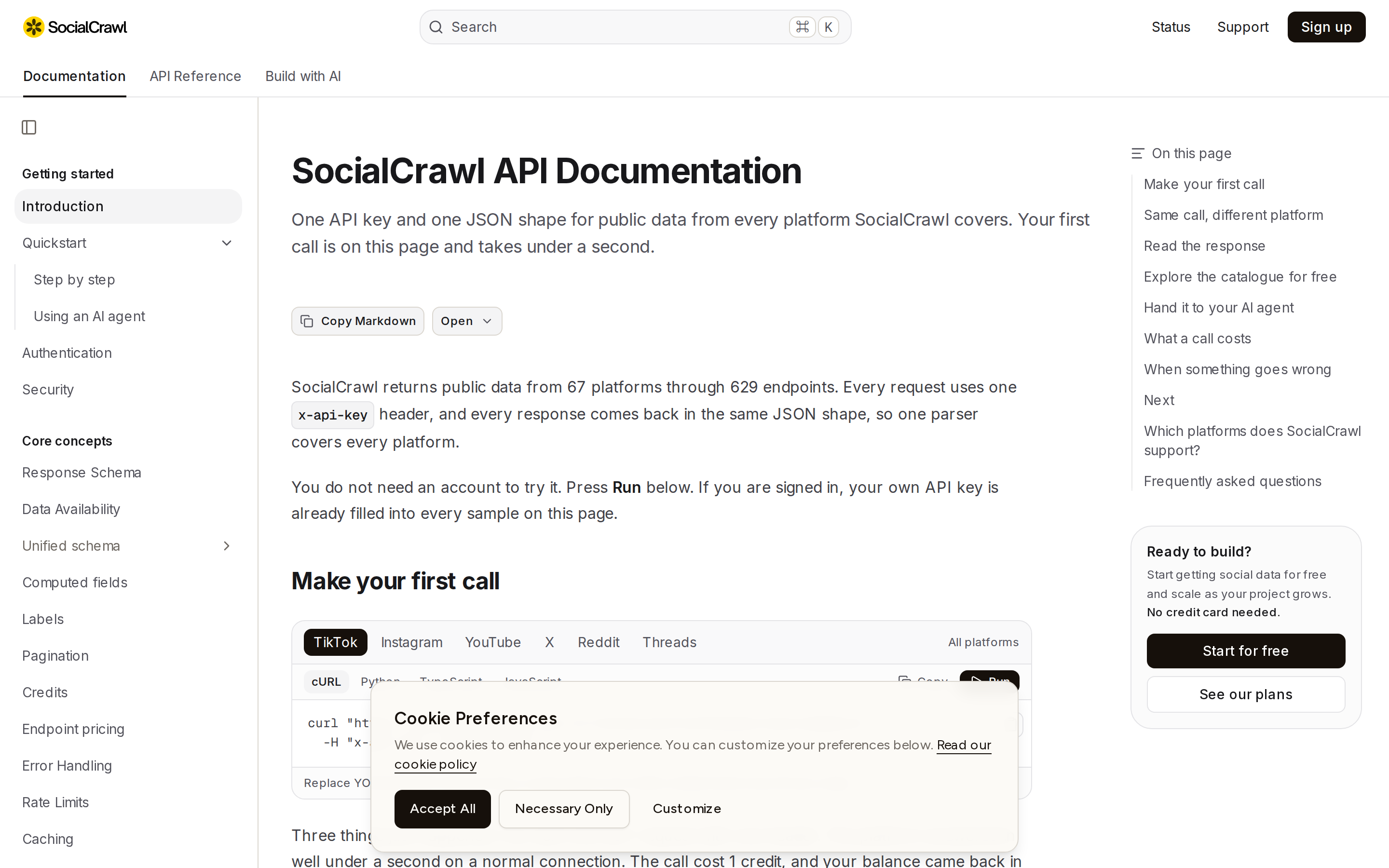Viewport: 1389px width, 868px height.
Task: Click the search magnifier icon
Action: [436, 27]
